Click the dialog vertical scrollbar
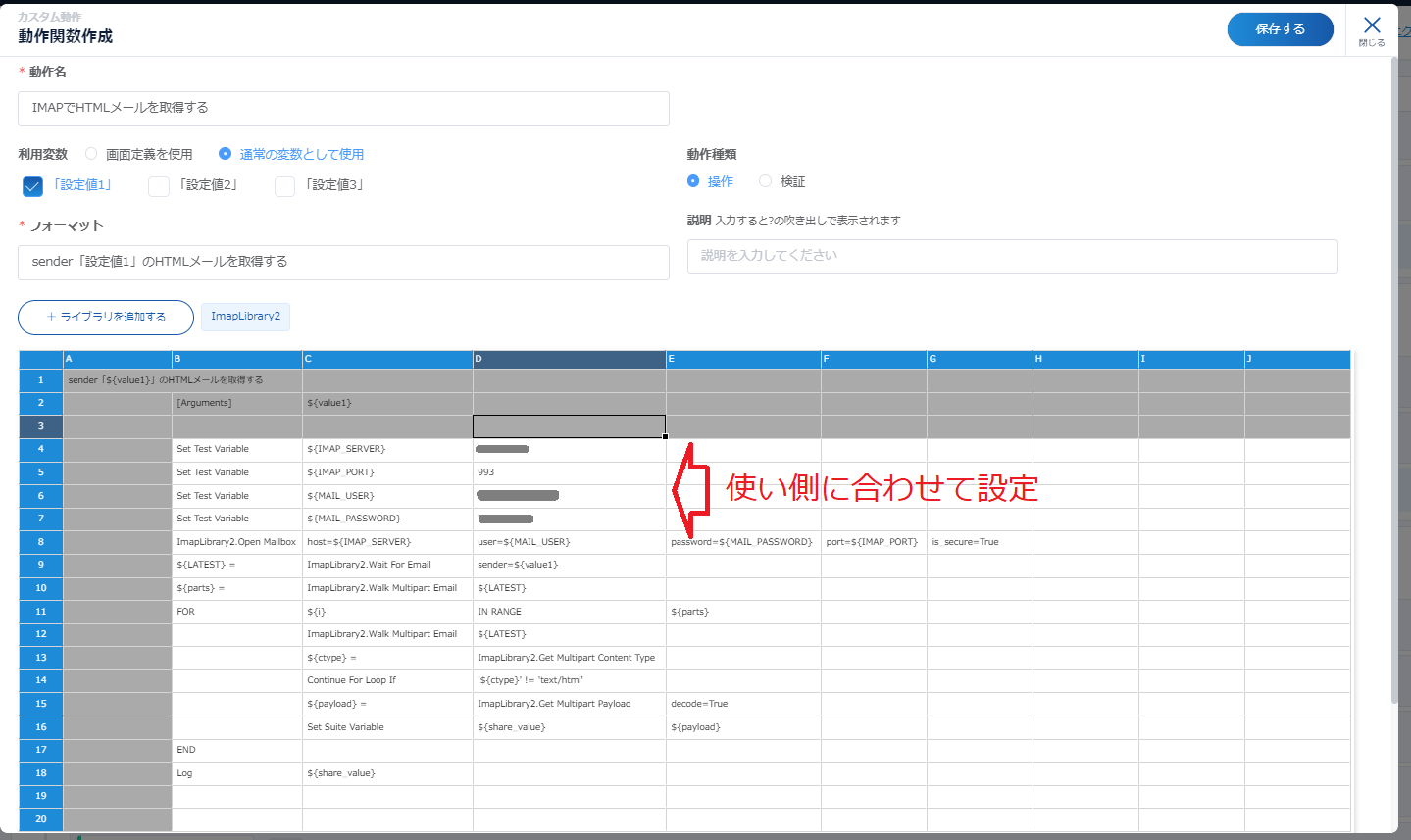The image size is (1411, 840). 1394,379
